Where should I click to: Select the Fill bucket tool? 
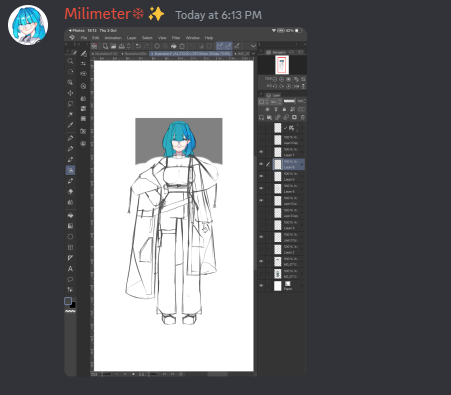pos(70,215)
